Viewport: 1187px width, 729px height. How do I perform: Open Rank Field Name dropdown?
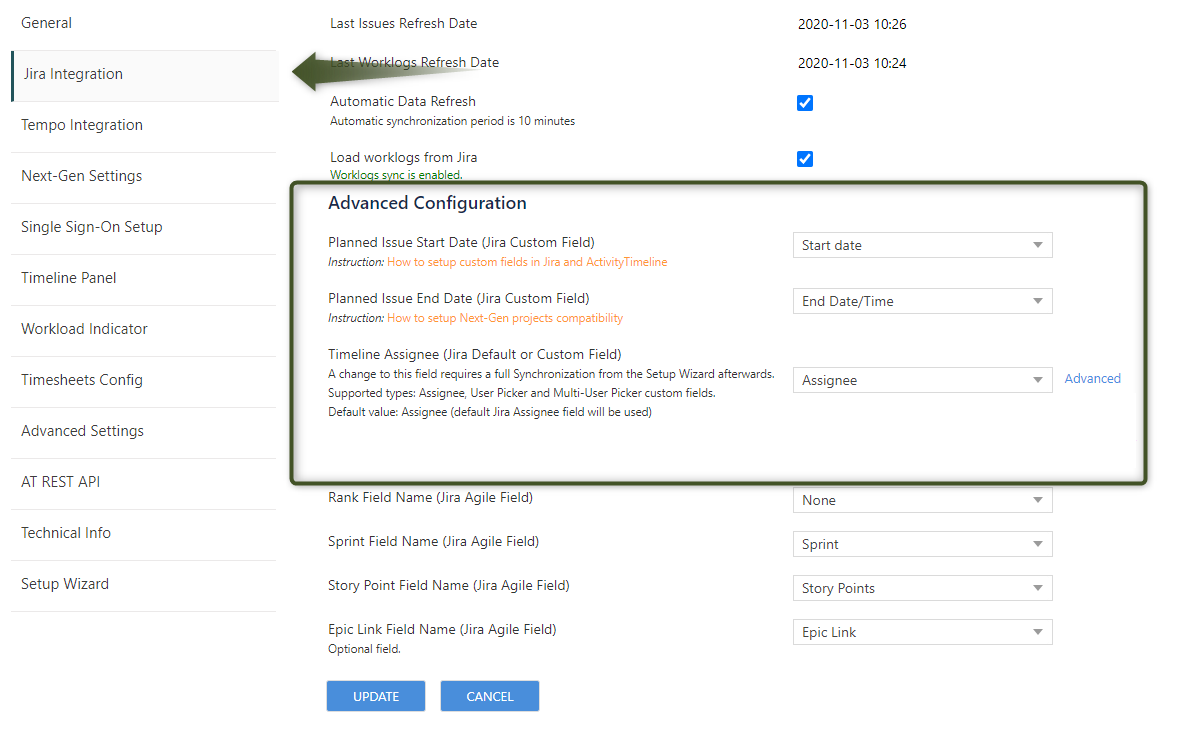pyautogui.click(x=922, y=500)
